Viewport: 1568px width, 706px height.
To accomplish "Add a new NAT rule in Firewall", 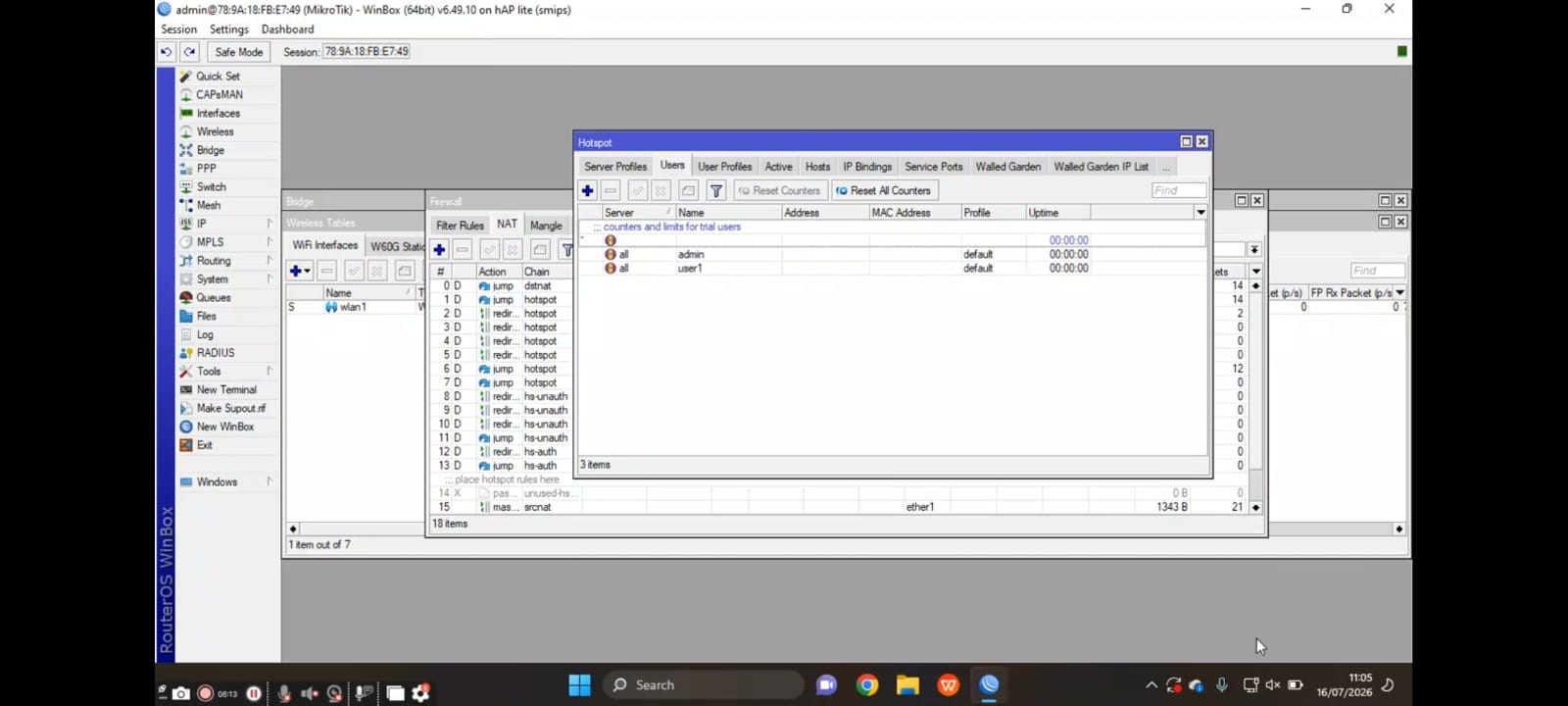I will [x=439, y=249].
